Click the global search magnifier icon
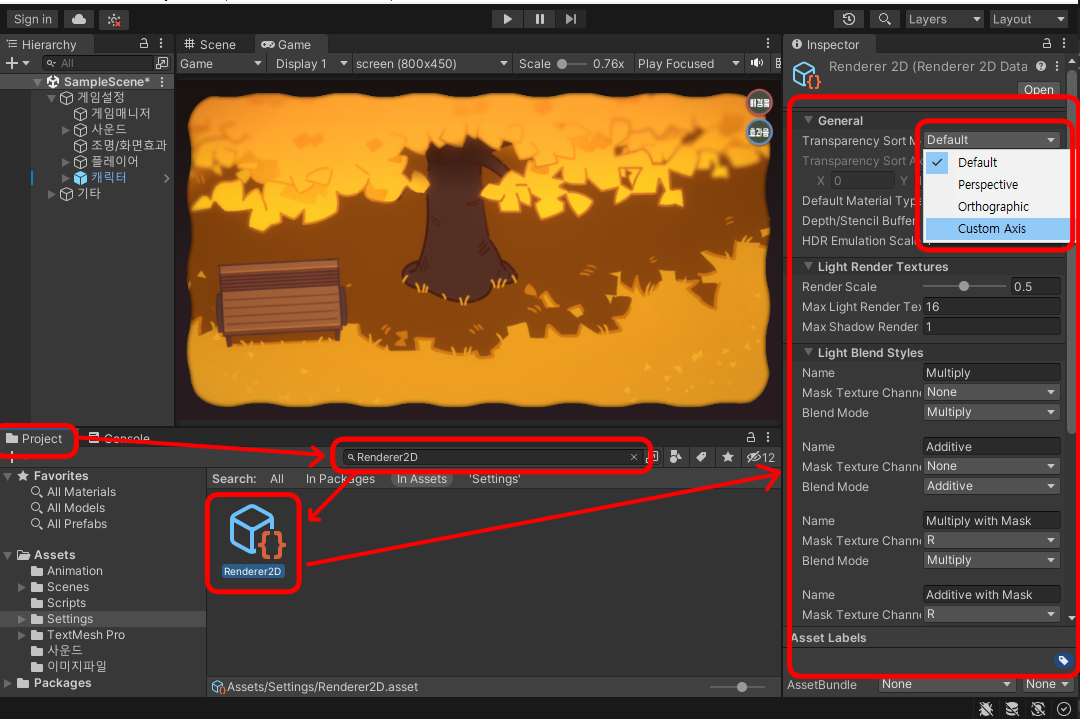The width and height of the screenshot is (1080, 719). coord(884,19)
